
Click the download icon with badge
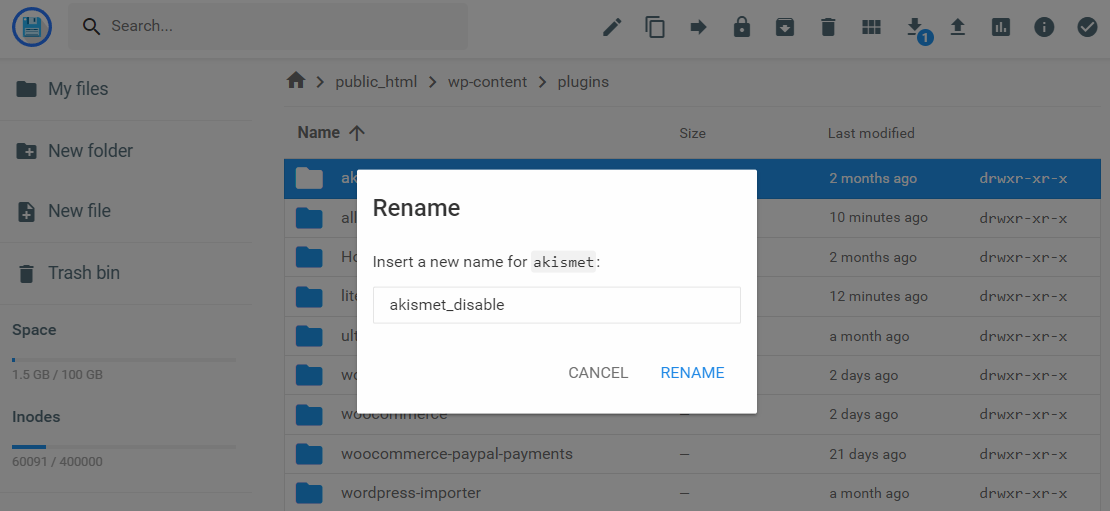(x=914, y=27)
